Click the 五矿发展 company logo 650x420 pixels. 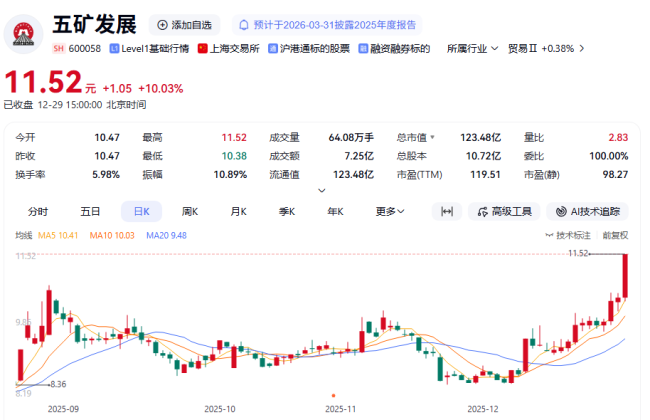point(24,34)
